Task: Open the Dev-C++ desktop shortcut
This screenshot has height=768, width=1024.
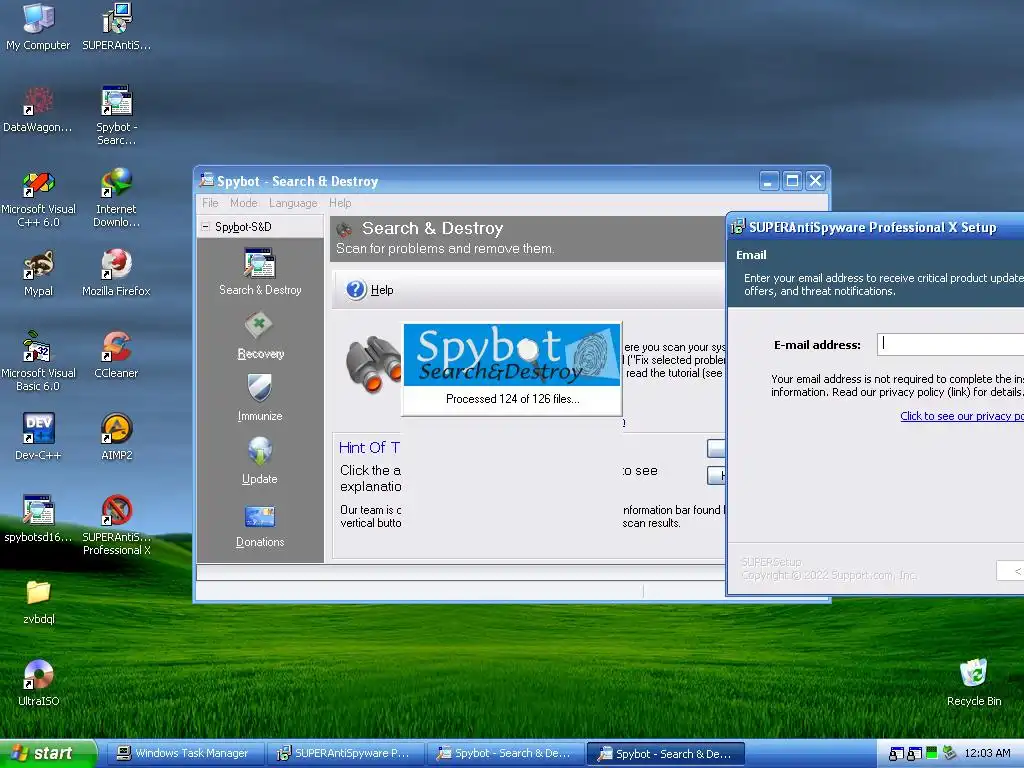Action: (38, 438)
